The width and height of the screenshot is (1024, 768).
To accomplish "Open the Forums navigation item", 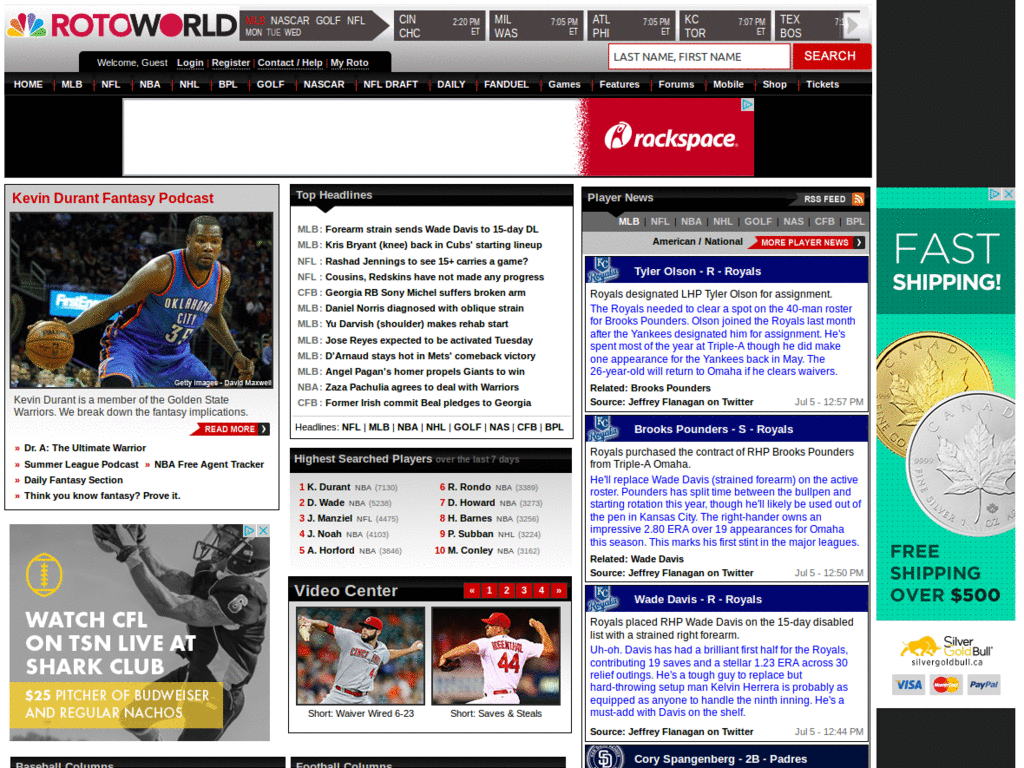I will coord(676,84).
